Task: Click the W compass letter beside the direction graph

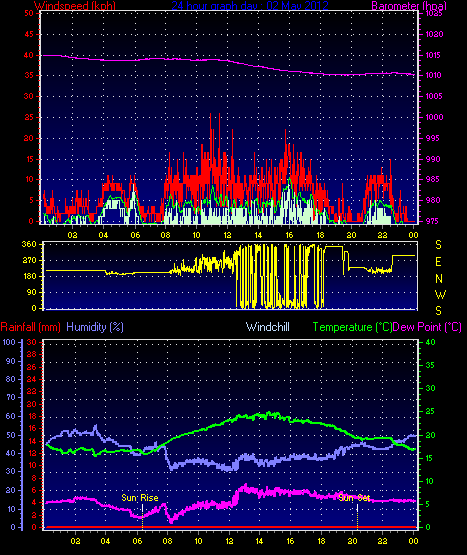Action: click(440, 294)
